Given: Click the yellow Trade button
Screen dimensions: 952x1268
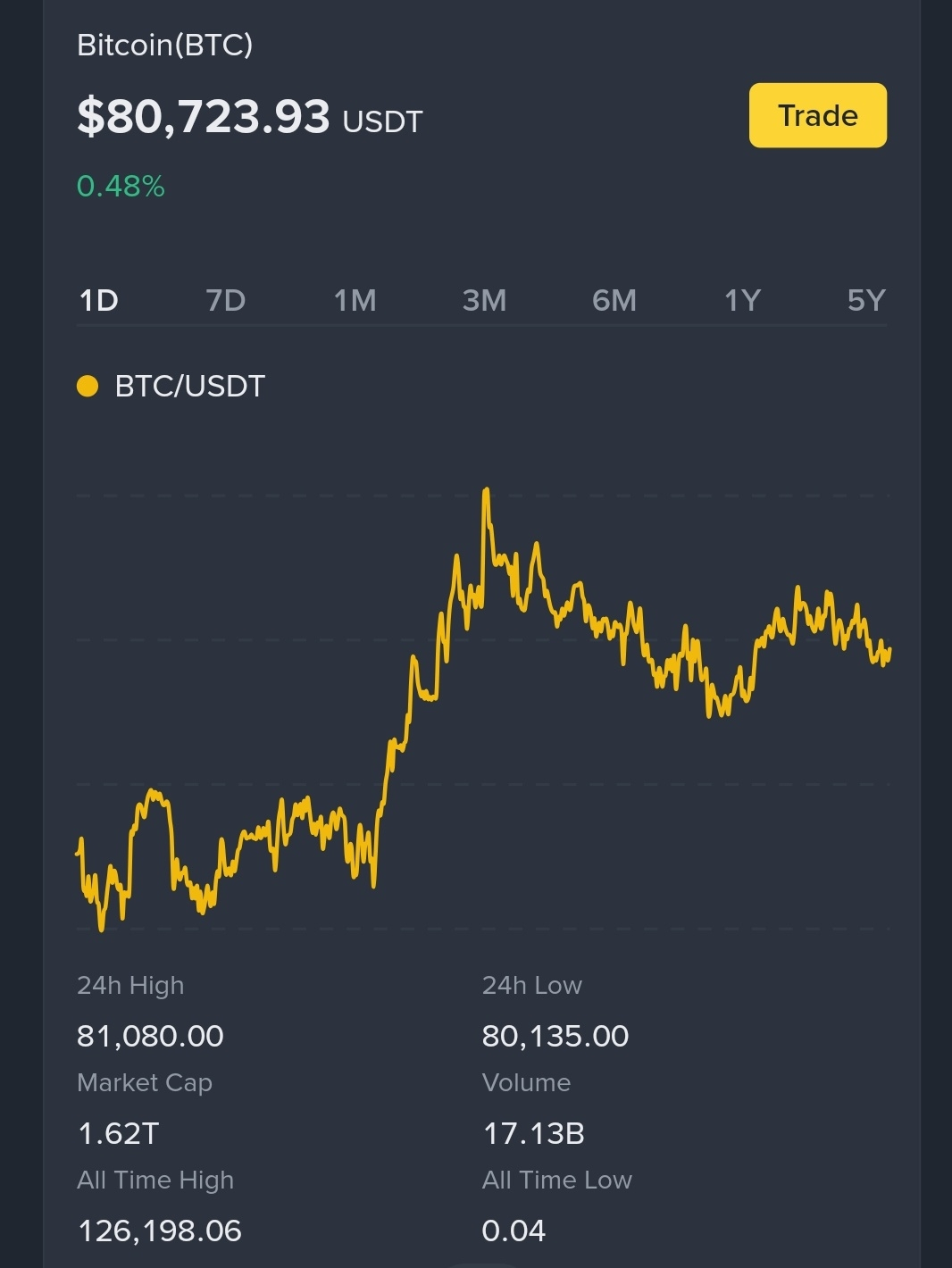Looking at the screenshot, I should click(x=817, y=115).
